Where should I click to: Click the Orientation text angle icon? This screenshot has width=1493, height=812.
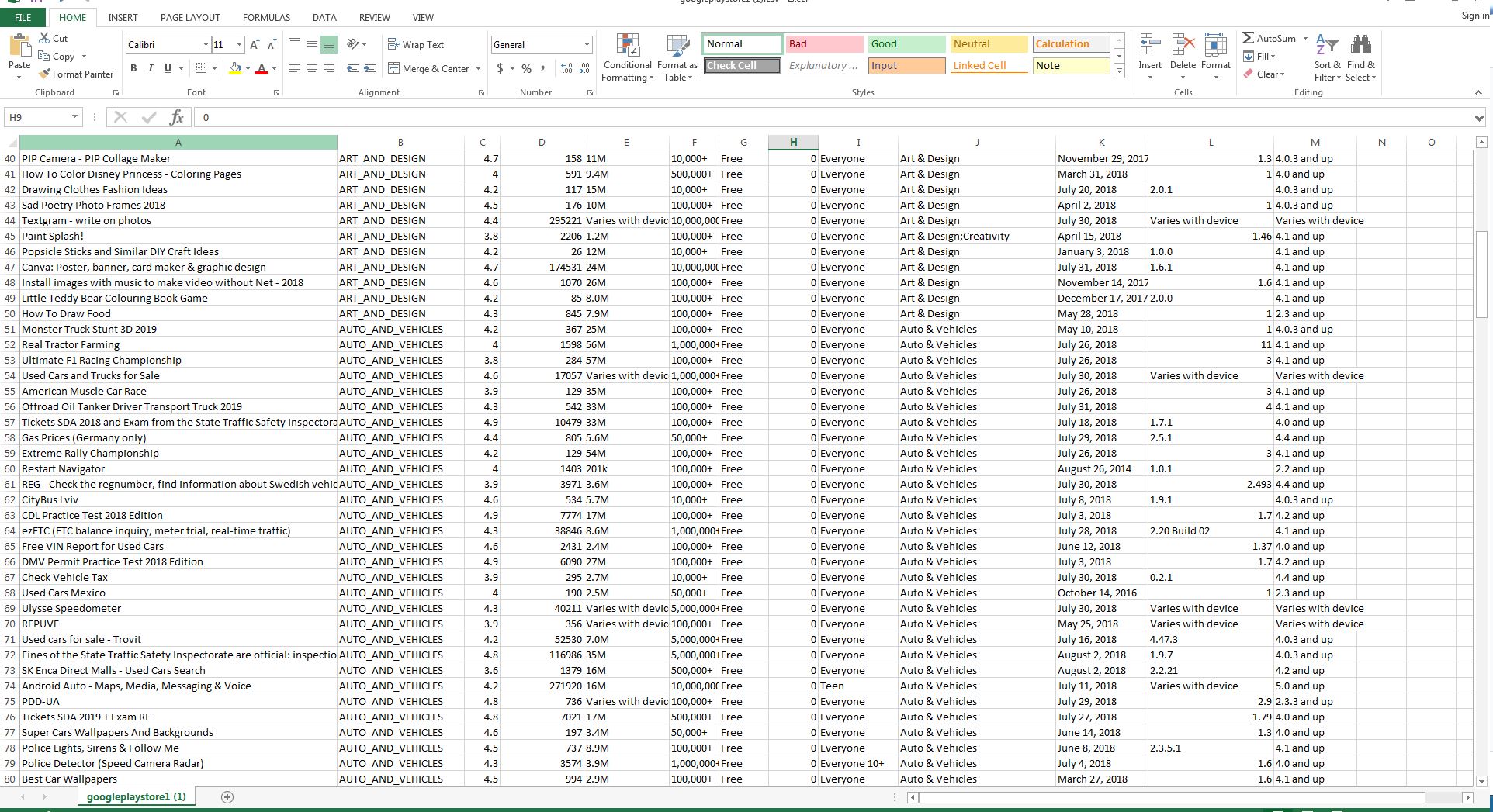coord(353,44)
